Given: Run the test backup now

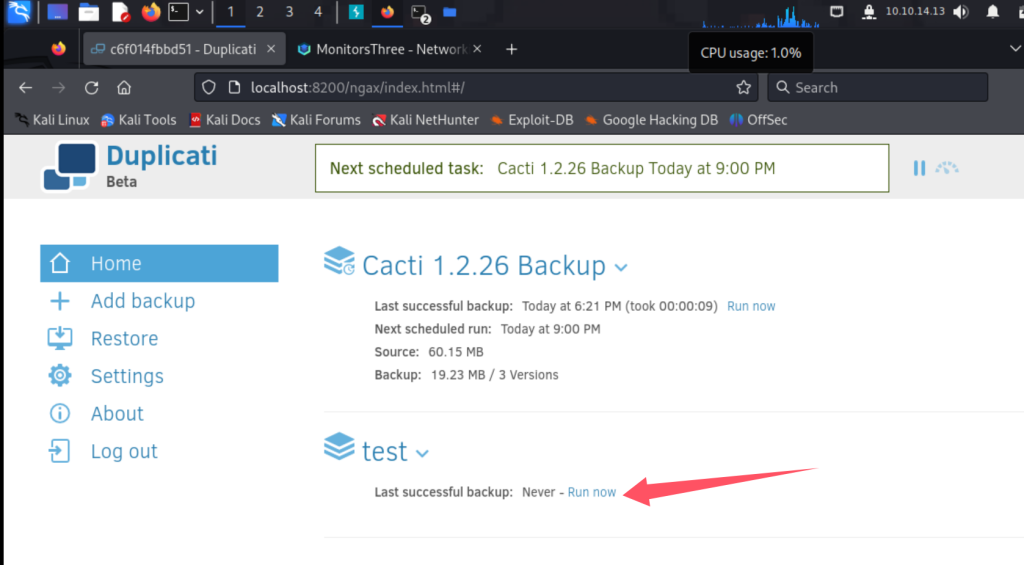Looking at the screenshot, I should (x=592, y=492).
